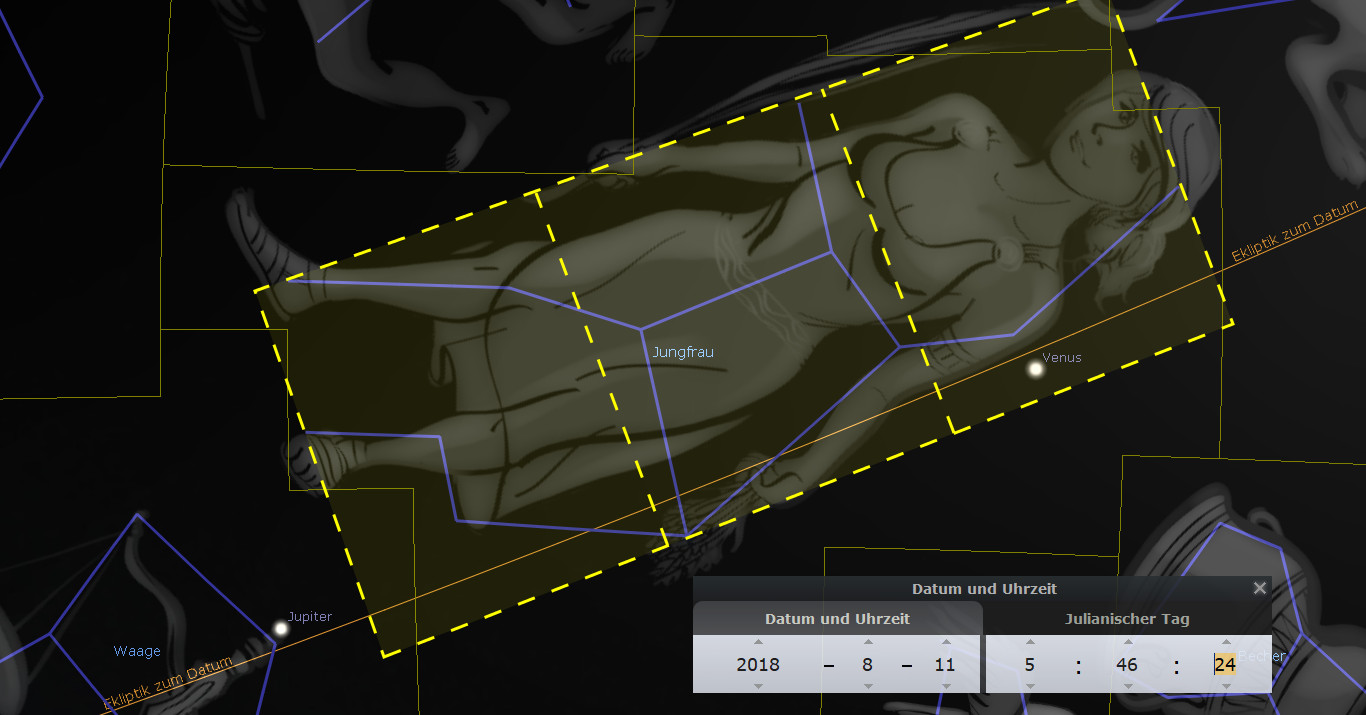Click the month field showing 8
The image size is (1366, 715).
[868, 664]
